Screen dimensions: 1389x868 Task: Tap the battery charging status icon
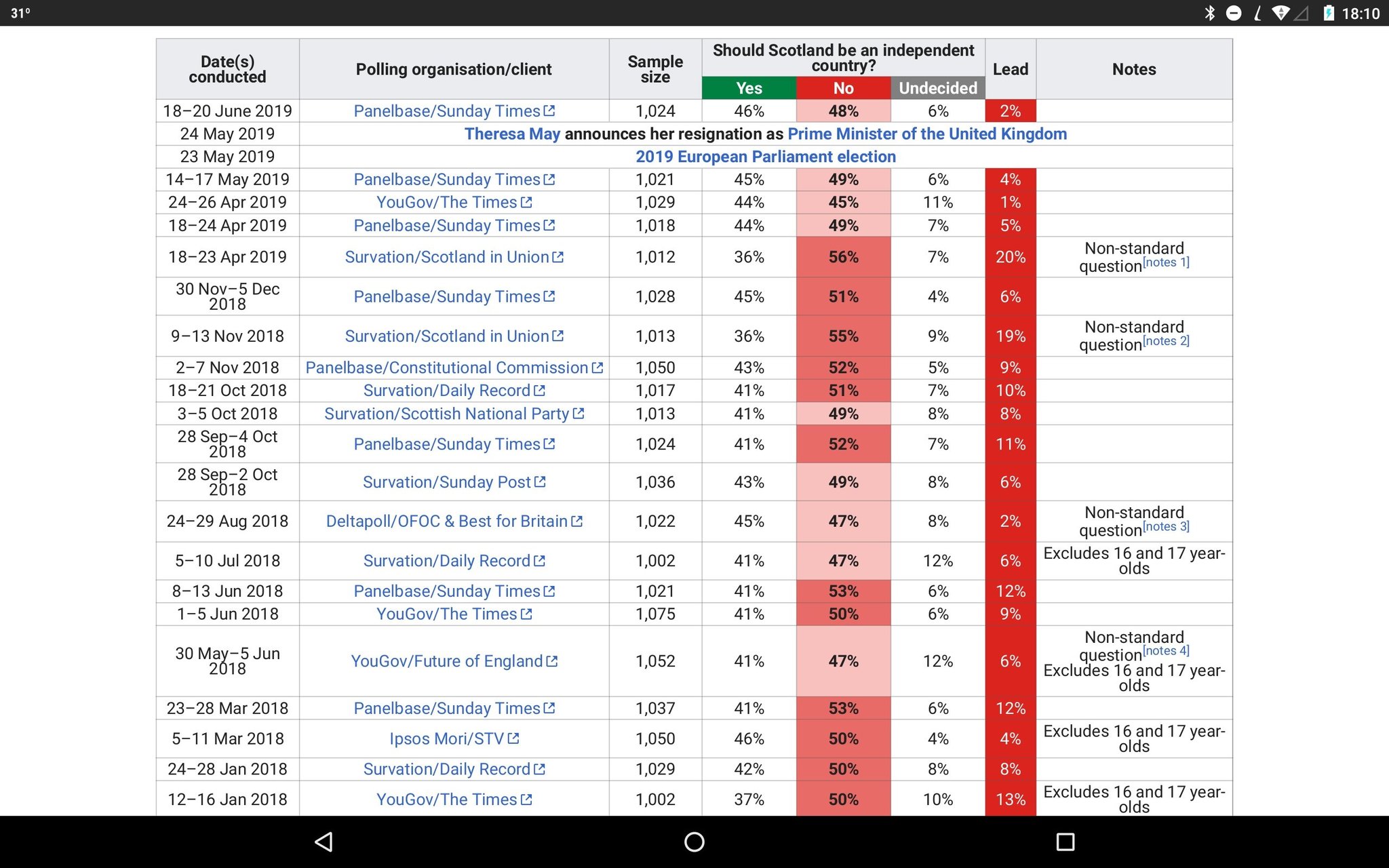tap(1328, 13)
